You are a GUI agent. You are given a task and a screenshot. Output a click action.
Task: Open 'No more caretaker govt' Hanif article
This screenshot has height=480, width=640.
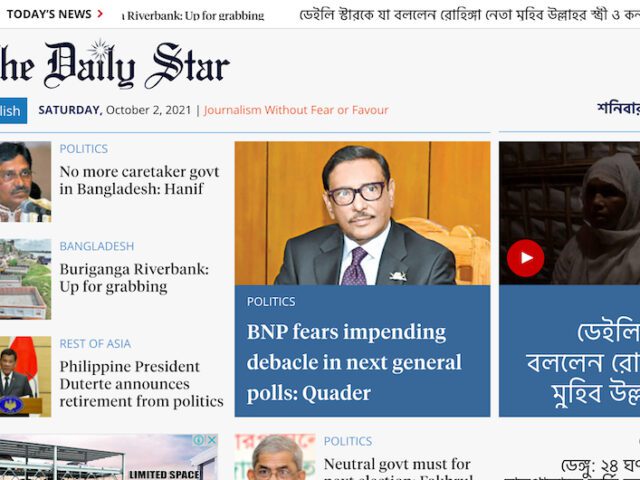139,180
